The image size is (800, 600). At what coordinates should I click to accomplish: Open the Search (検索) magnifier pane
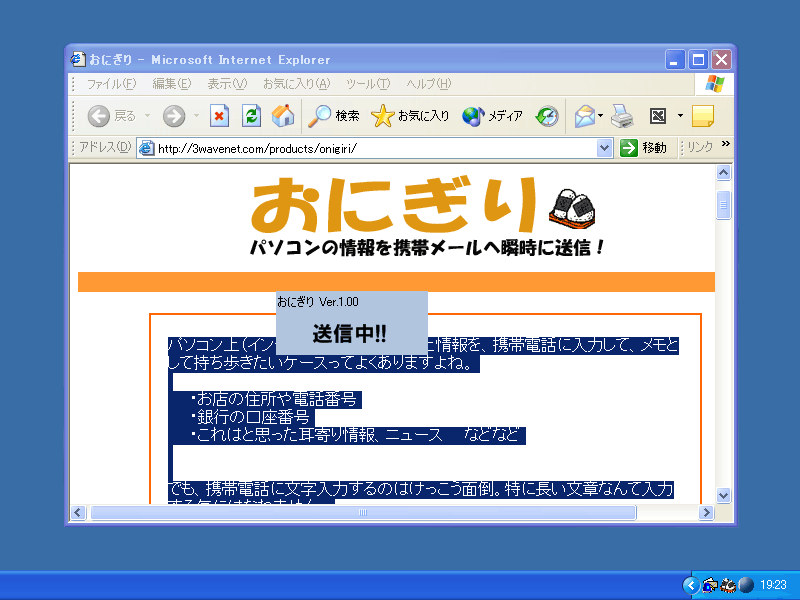click(334, 116)
